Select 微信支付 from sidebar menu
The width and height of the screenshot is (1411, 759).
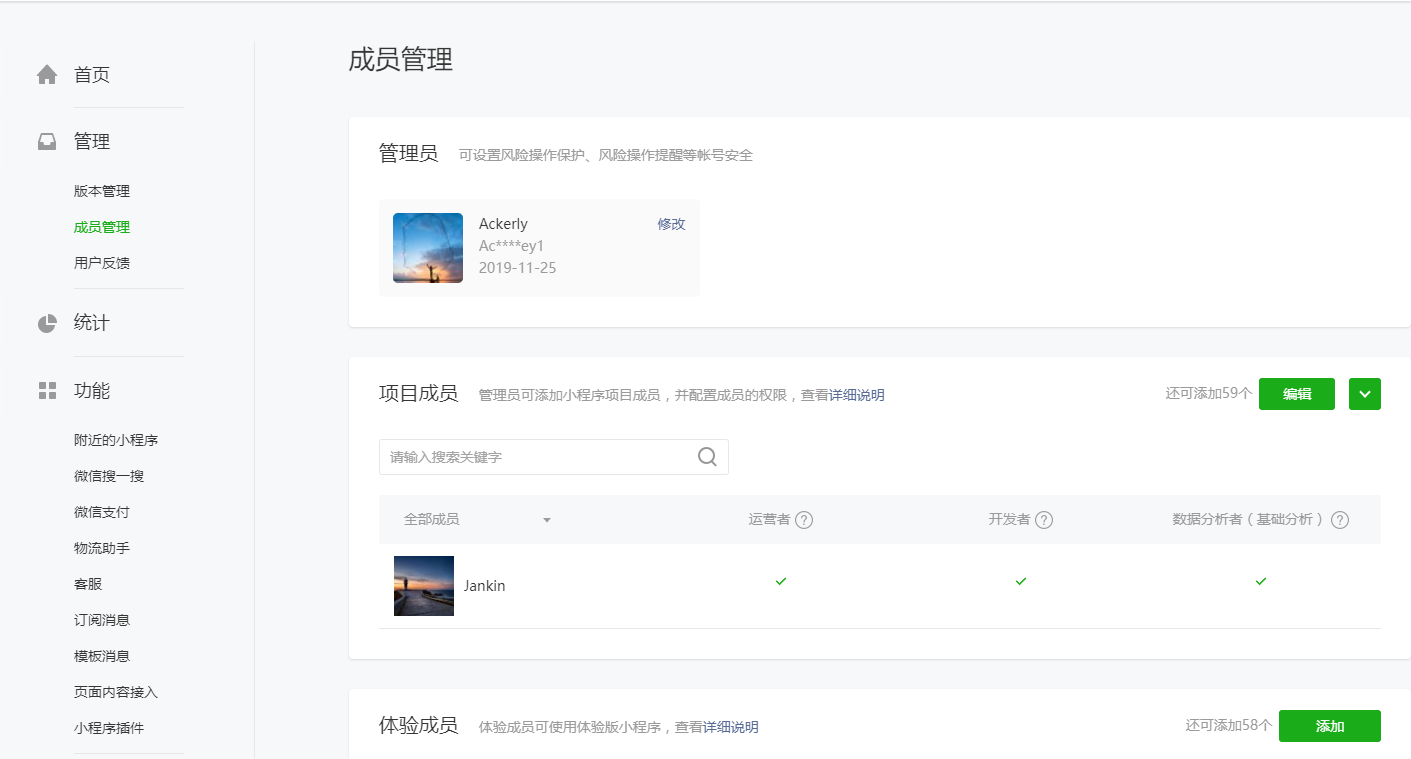coord(102,512)
